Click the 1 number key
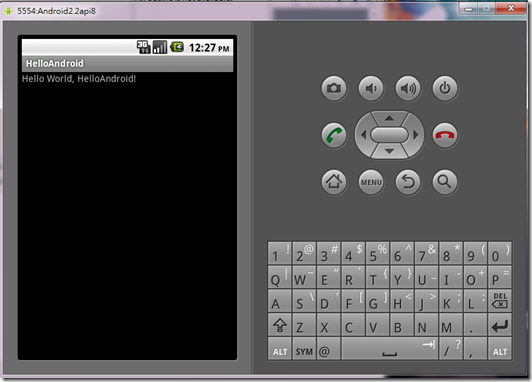The width and height of the screenshot is (532, 382). 280,253
